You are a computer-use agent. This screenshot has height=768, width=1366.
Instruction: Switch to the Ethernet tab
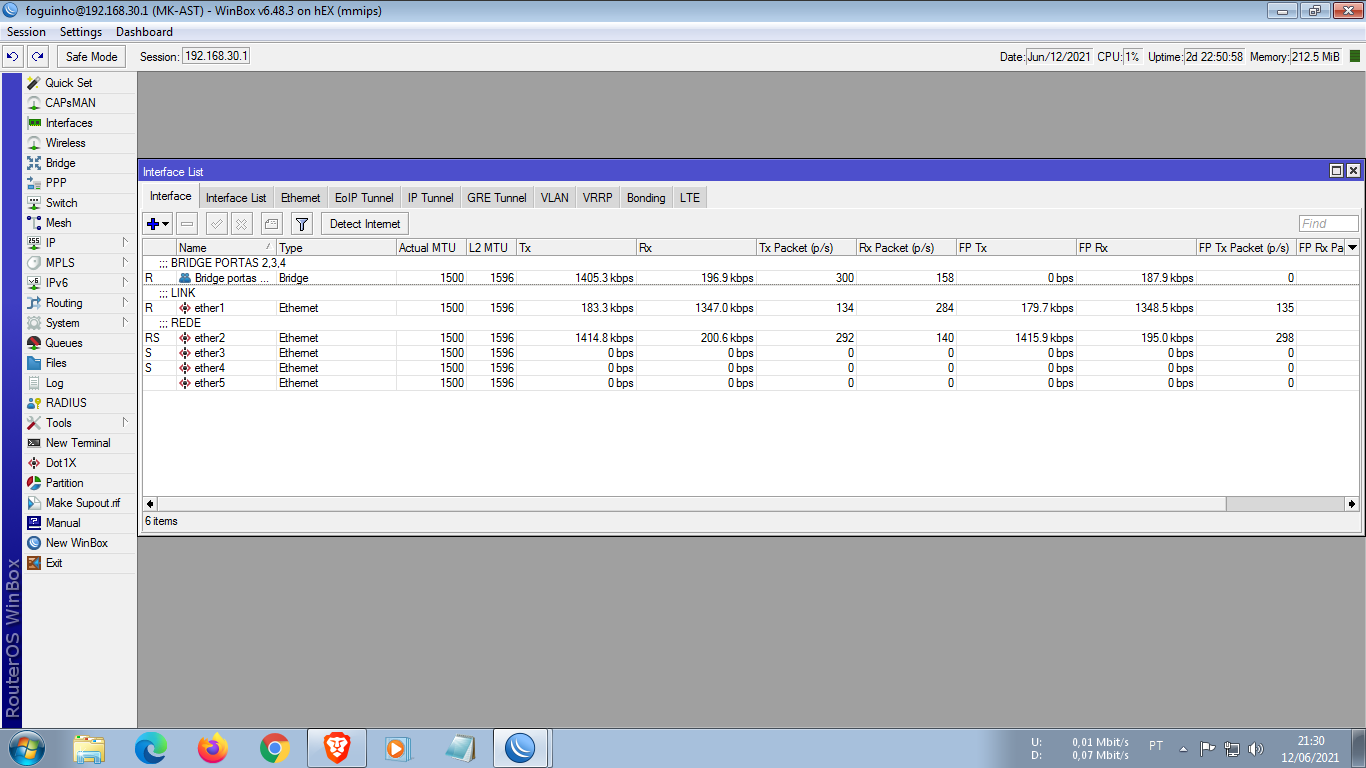(x=301, y=198)
